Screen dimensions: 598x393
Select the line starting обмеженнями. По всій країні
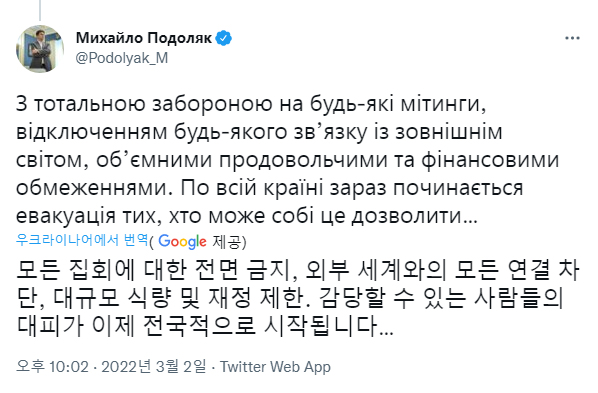tap(269, 188)
